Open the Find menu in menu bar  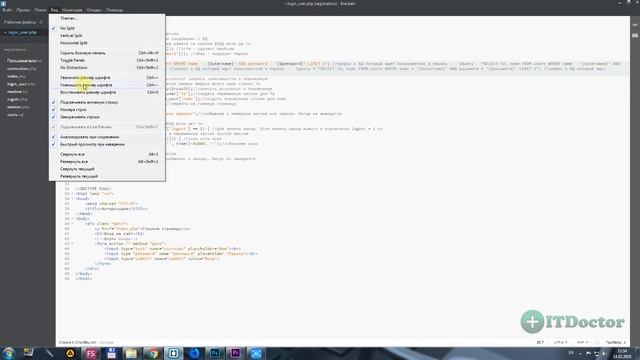coord(40,10)
